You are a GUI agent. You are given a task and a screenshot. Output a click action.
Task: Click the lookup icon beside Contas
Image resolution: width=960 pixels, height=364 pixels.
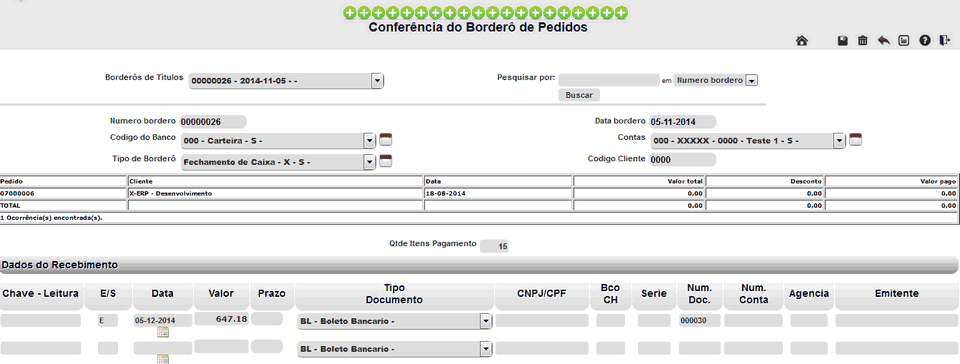[x=855, y=139]
